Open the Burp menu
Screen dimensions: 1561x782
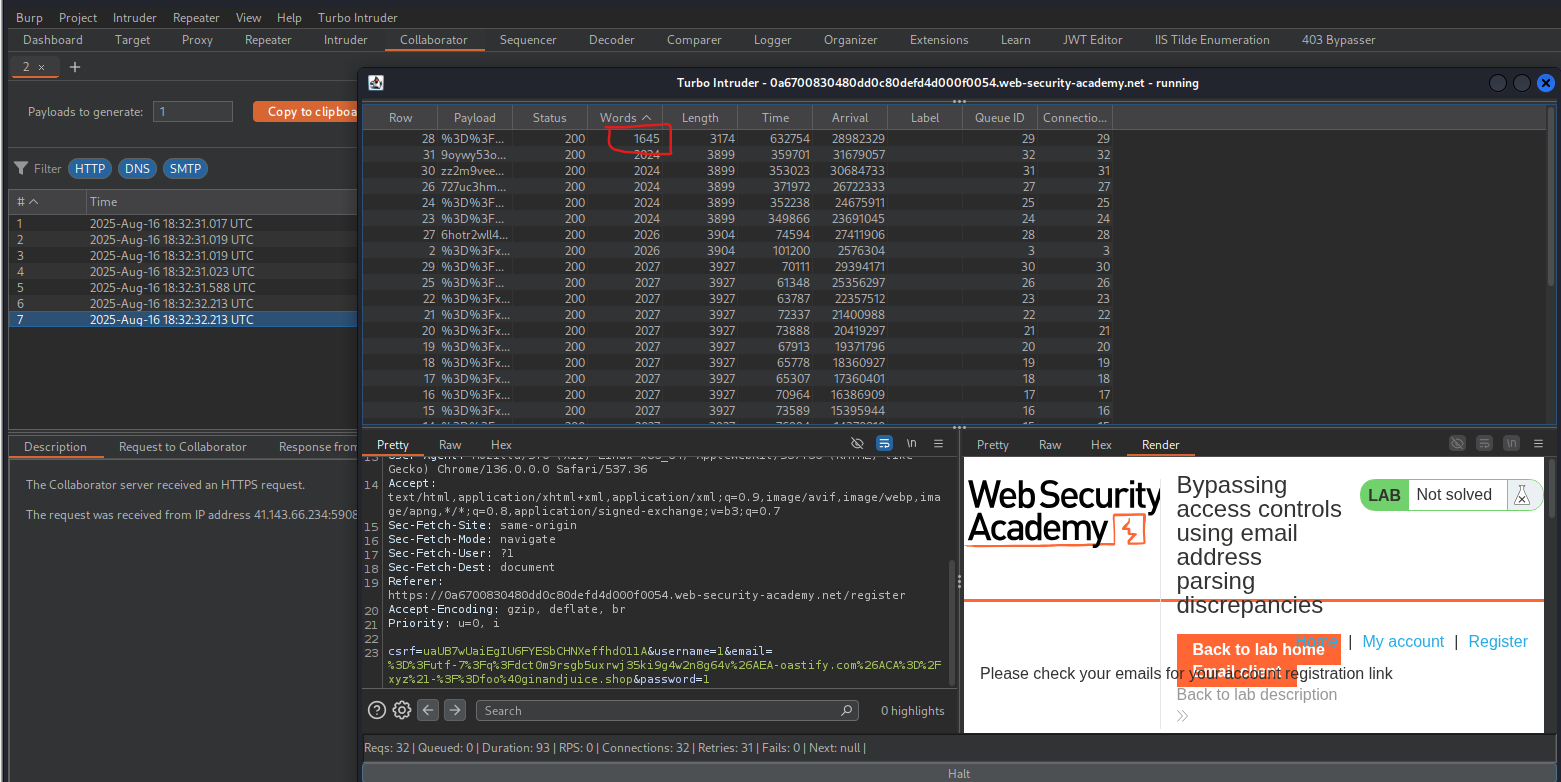29,17
